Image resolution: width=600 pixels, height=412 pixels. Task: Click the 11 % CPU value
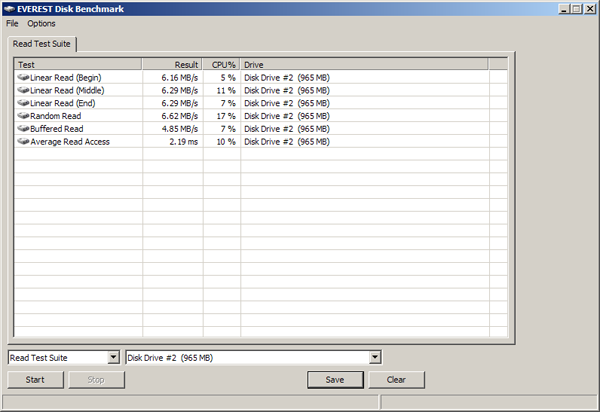226,90
